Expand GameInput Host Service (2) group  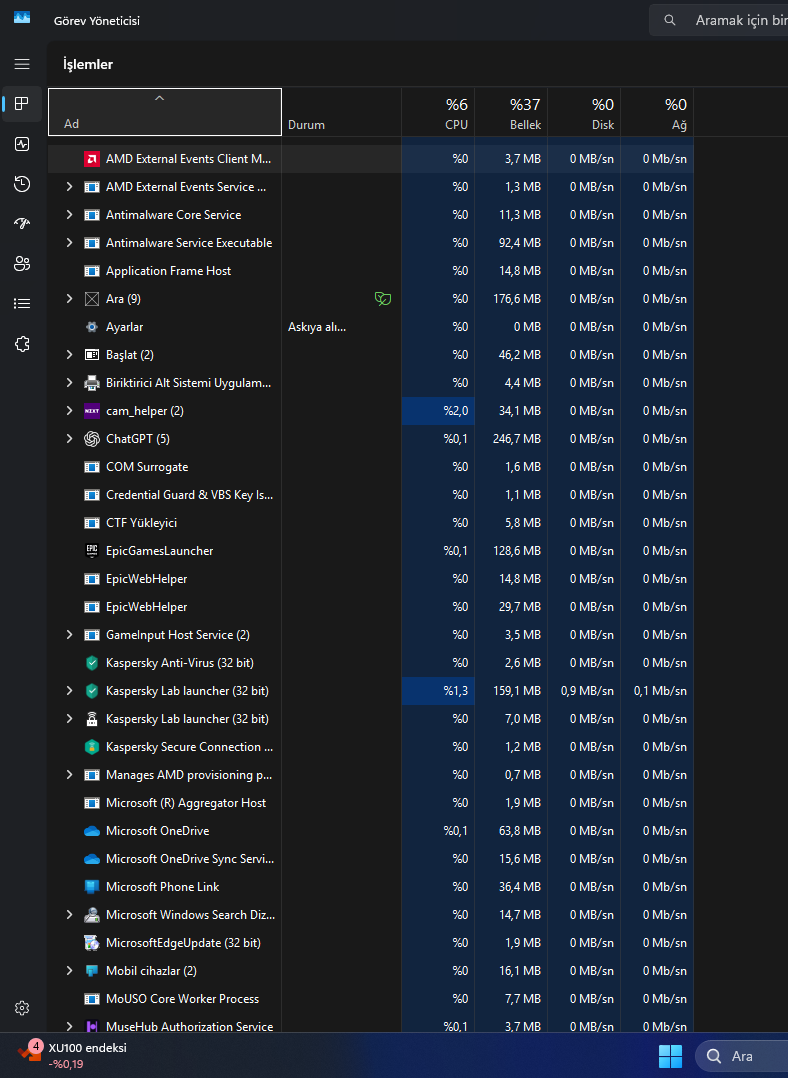[69, 635]
